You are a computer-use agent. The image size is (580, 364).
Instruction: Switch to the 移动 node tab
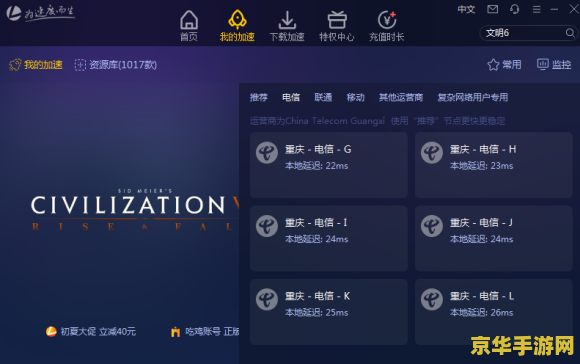355,97
